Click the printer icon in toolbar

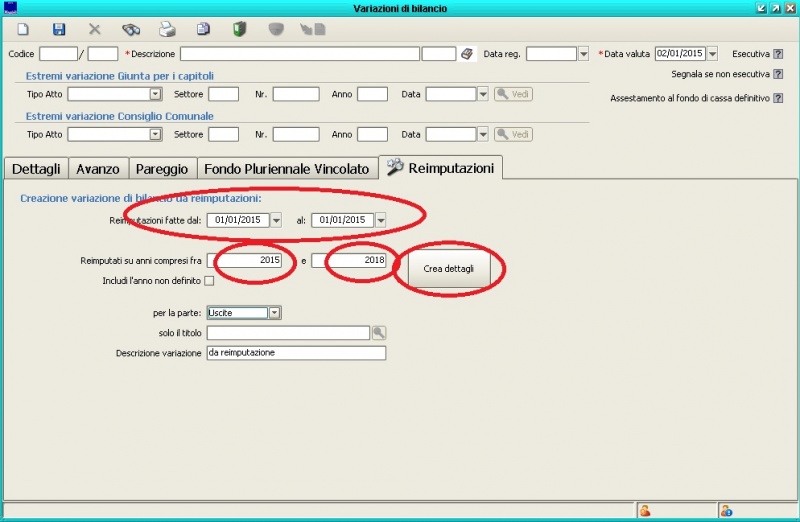point(167,30)
